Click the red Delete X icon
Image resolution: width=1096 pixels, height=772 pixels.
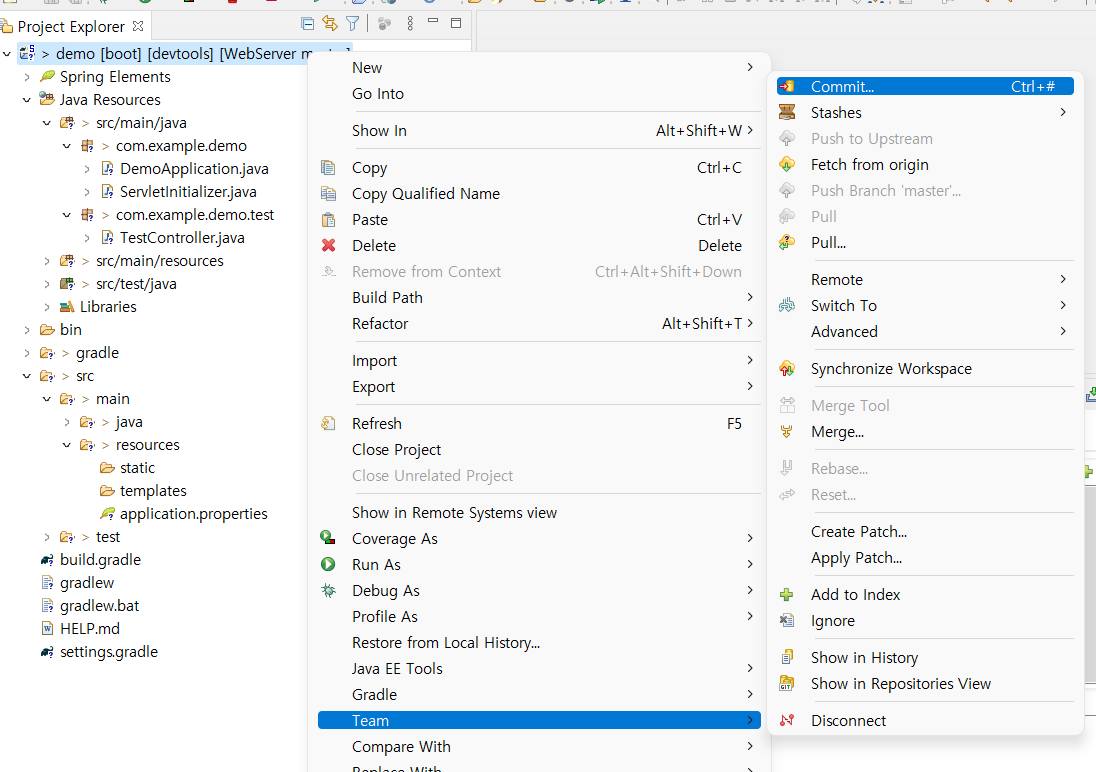(328, 245)
